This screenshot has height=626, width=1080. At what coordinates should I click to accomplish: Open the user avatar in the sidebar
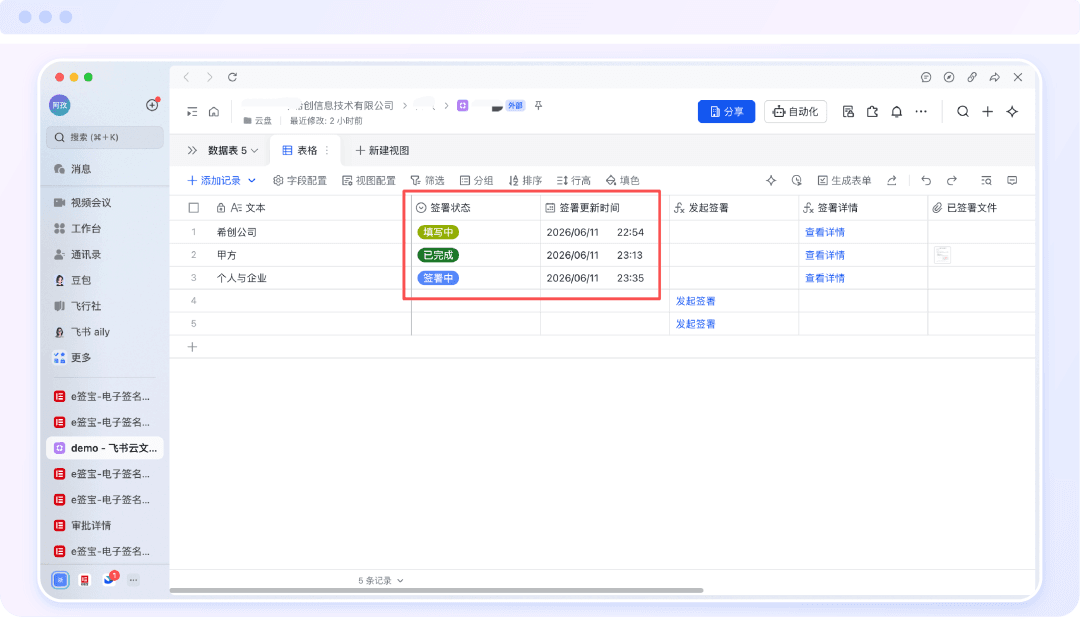pos(60,105)
